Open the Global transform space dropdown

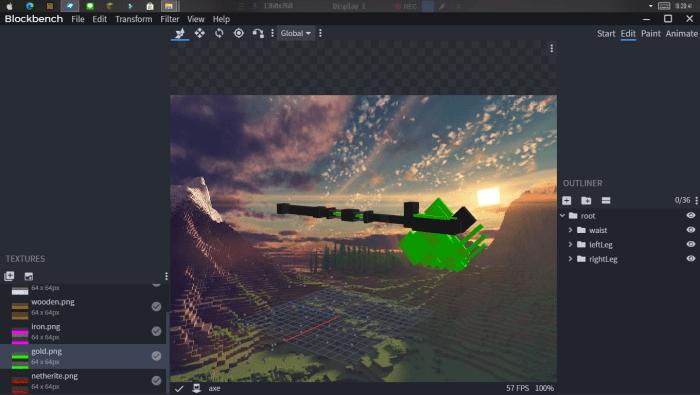coord(296,33)
